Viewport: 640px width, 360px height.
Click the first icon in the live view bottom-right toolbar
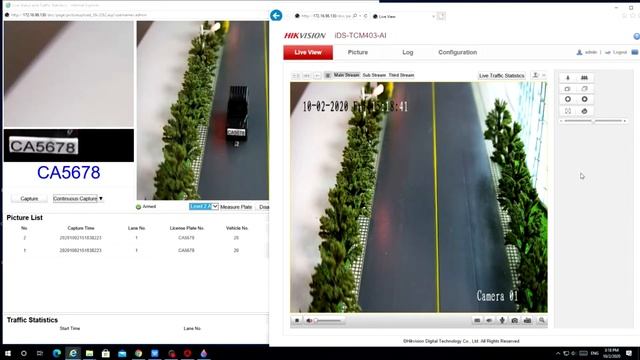(x=477, y=320)
